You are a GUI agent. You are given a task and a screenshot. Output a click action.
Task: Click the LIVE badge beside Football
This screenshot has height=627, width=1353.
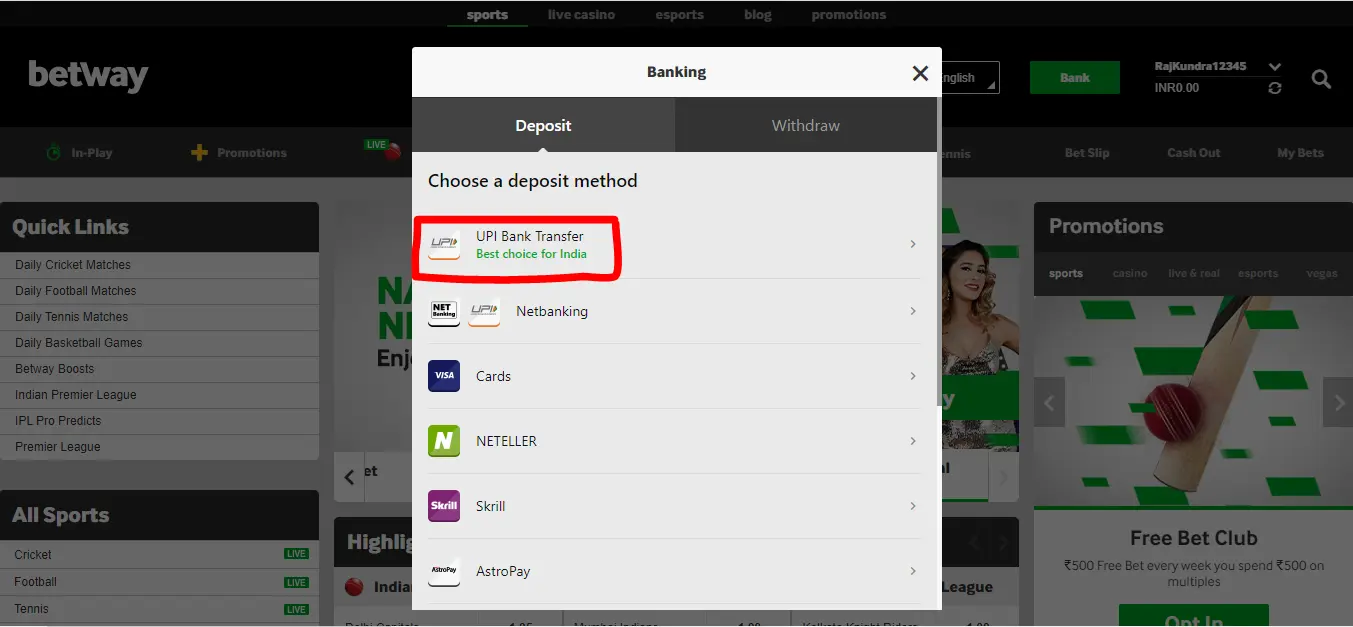coord(296,582)
